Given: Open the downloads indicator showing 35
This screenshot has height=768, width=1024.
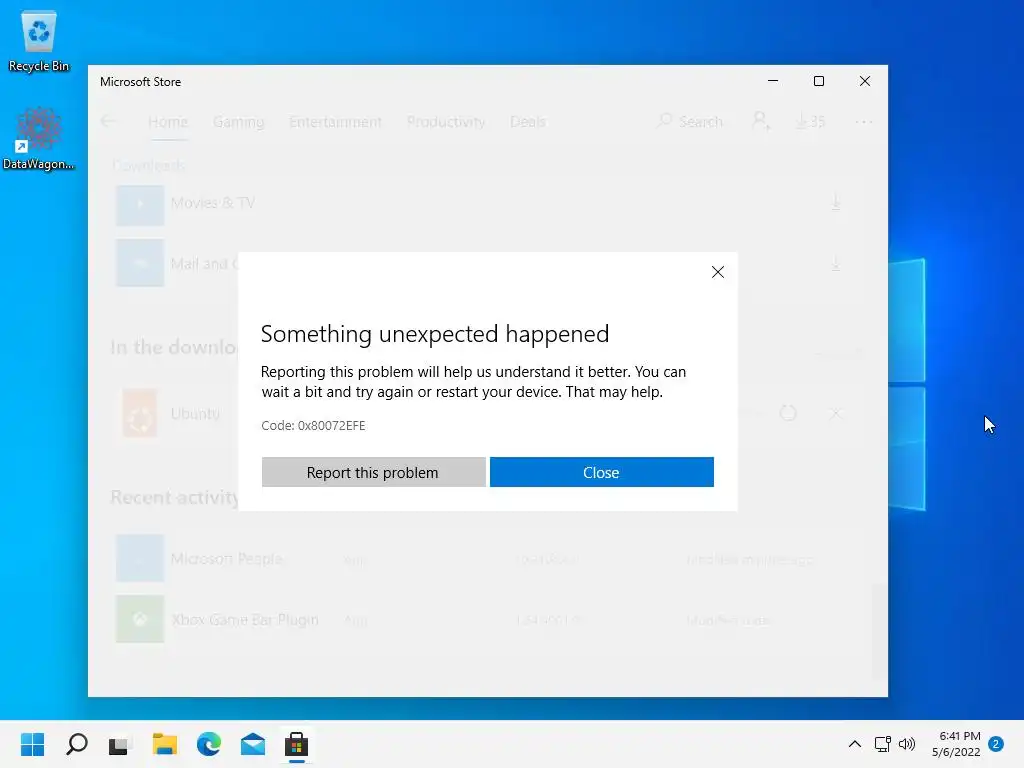Looking at the screenshot, I should [x=810, y=121].
